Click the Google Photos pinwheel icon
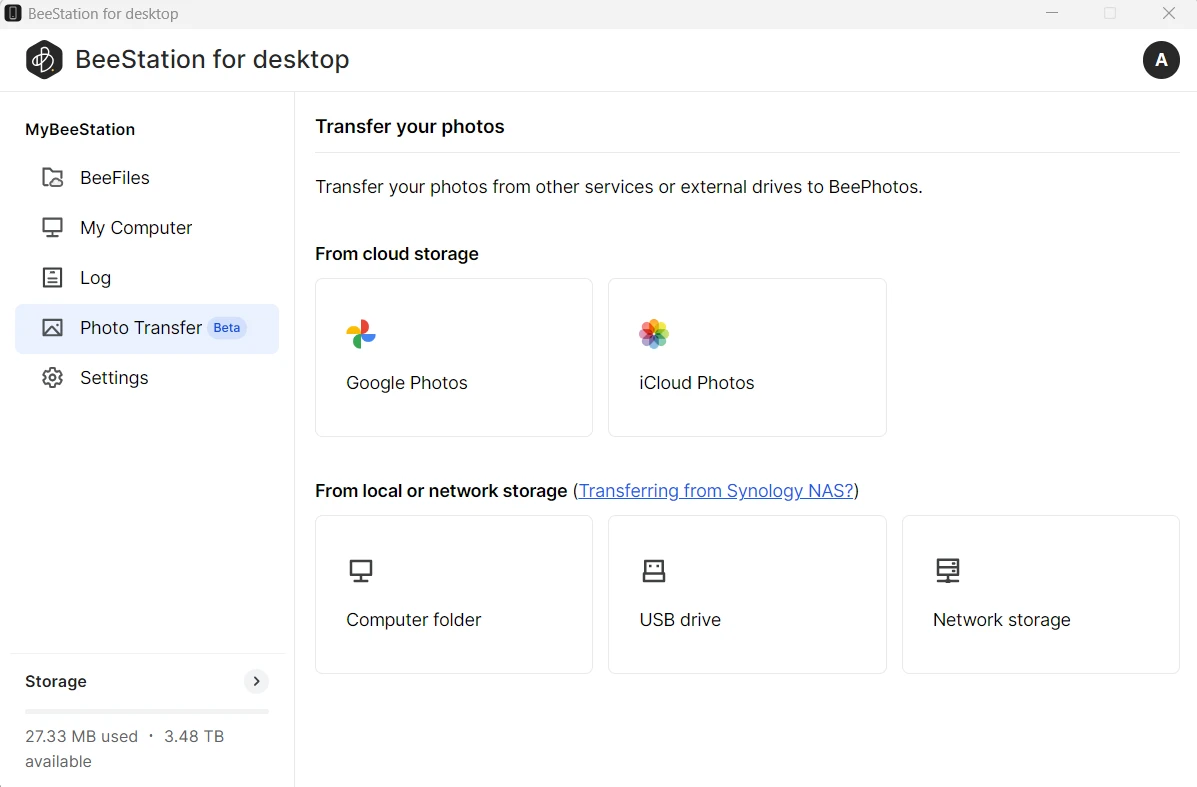1197x787 pixels. tap(361, 334)
